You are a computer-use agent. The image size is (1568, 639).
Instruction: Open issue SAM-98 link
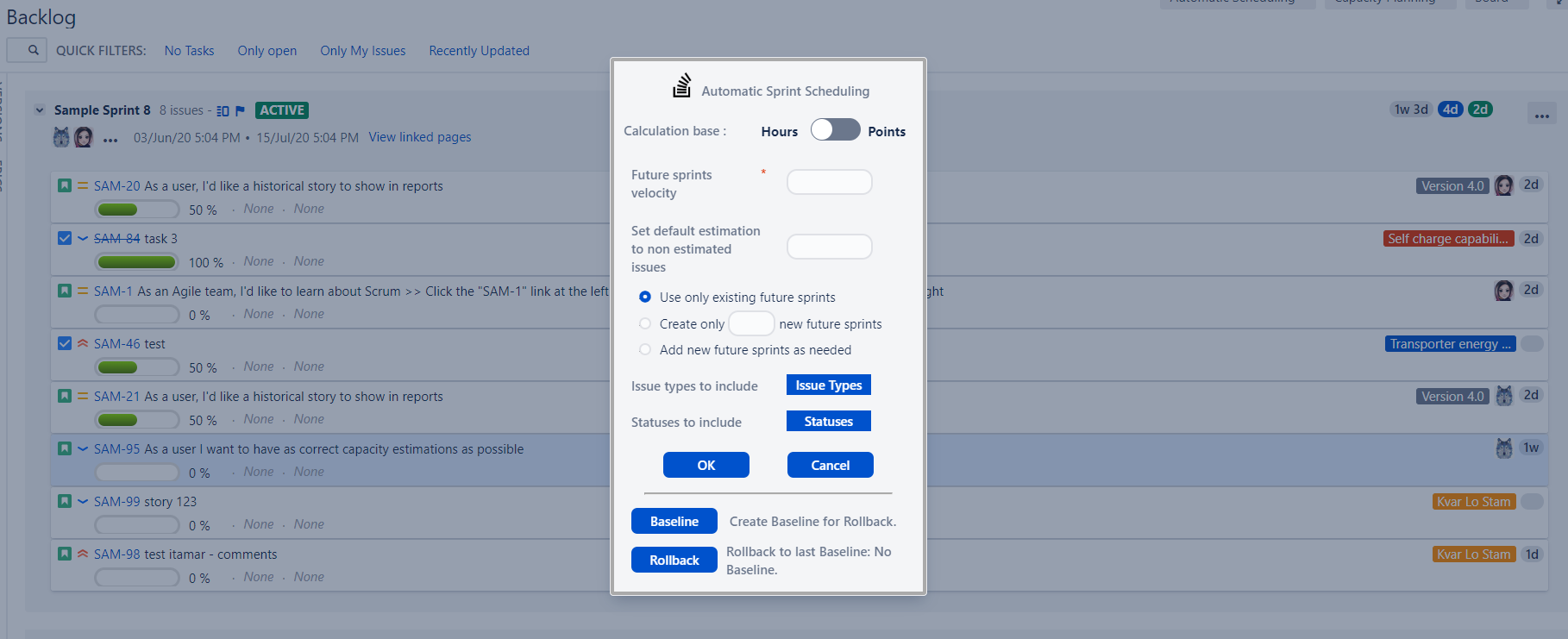coord(116,554)
